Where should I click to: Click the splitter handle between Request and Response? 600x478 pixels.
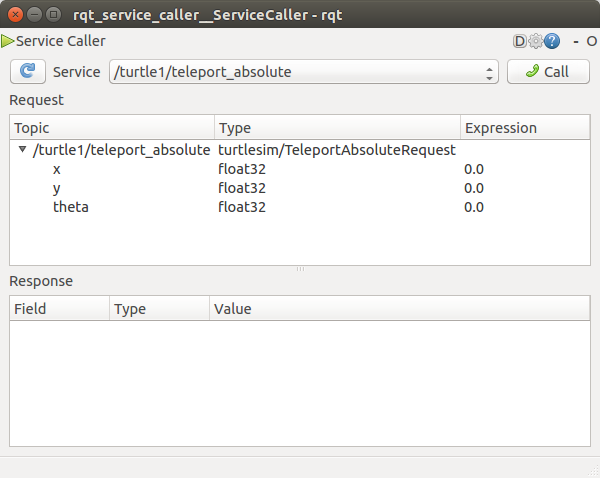pyautogui.click(x=300, y=269)
